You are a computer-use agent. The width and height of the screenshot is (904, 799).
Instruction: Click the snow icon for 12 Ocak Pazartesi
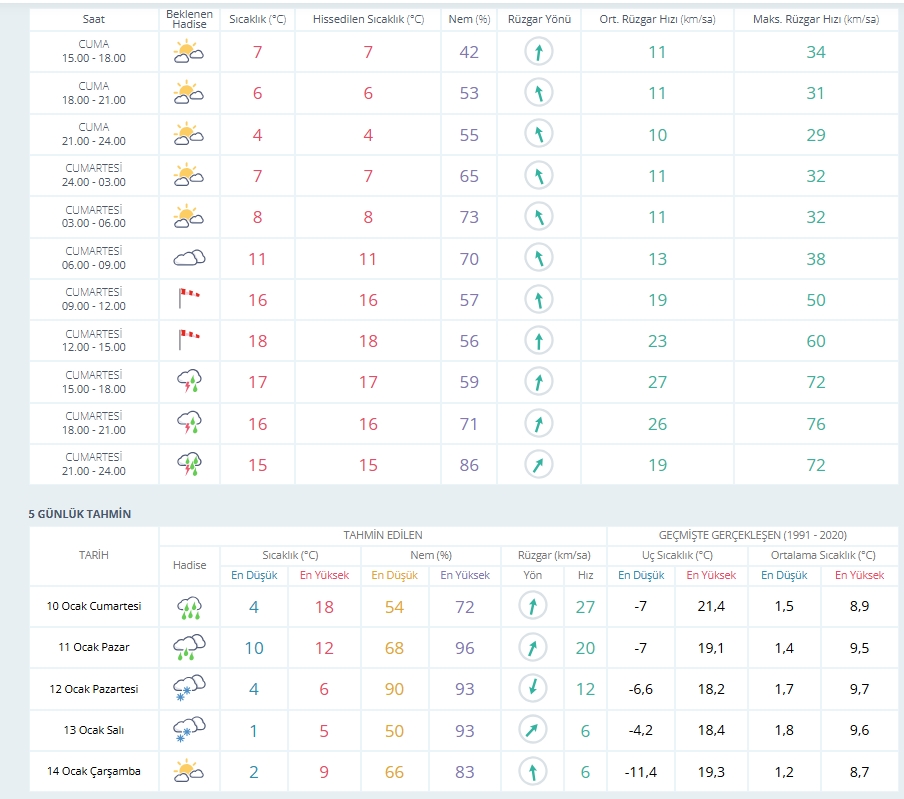tap(189, 688)
